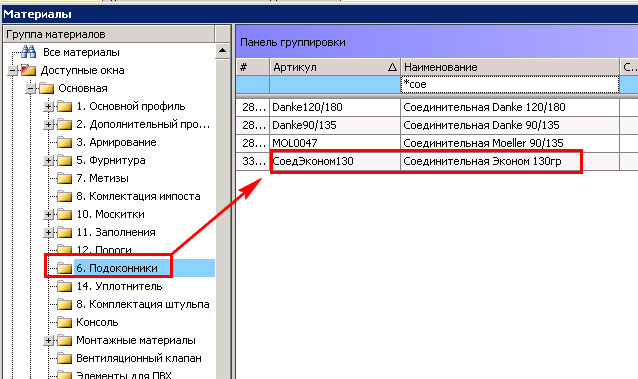
Task: Sort by the Наименование column header
Action: coord(510,67)
